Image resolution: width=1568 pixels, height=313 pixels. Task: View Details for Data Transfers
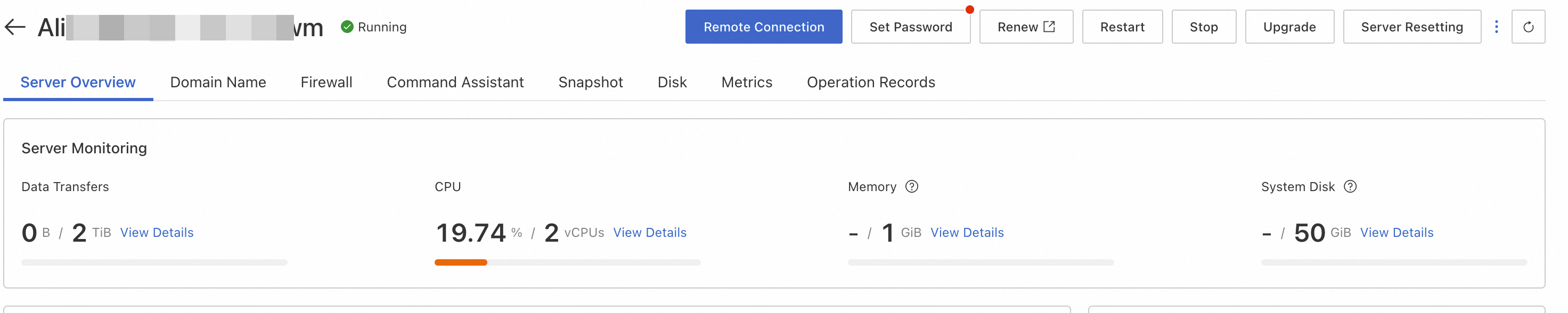(157, 233)
